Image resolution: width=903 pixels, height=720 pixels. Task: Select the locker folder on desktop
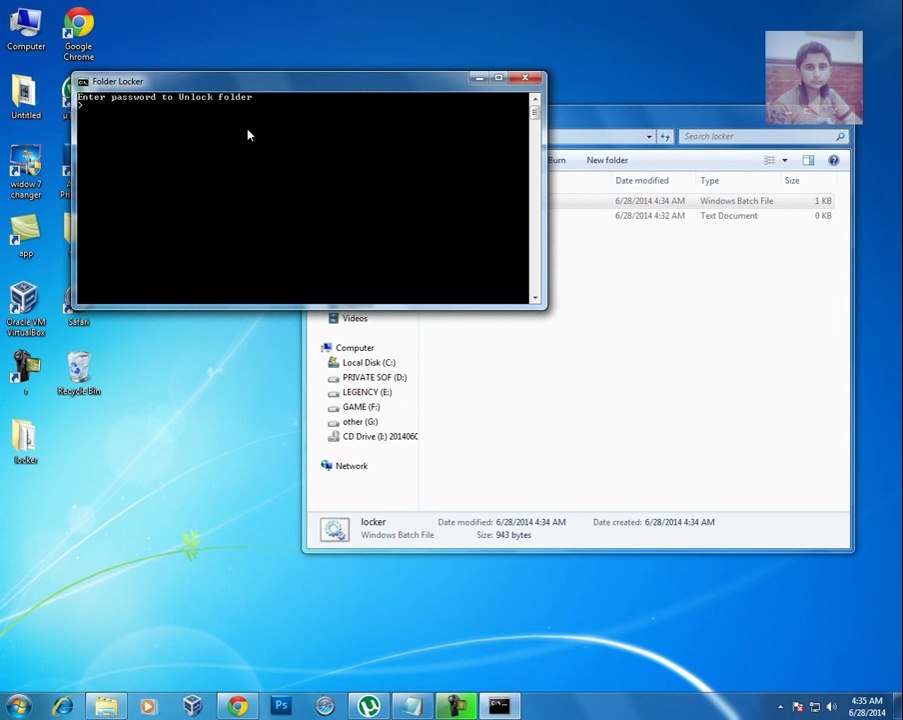point(25,442)
